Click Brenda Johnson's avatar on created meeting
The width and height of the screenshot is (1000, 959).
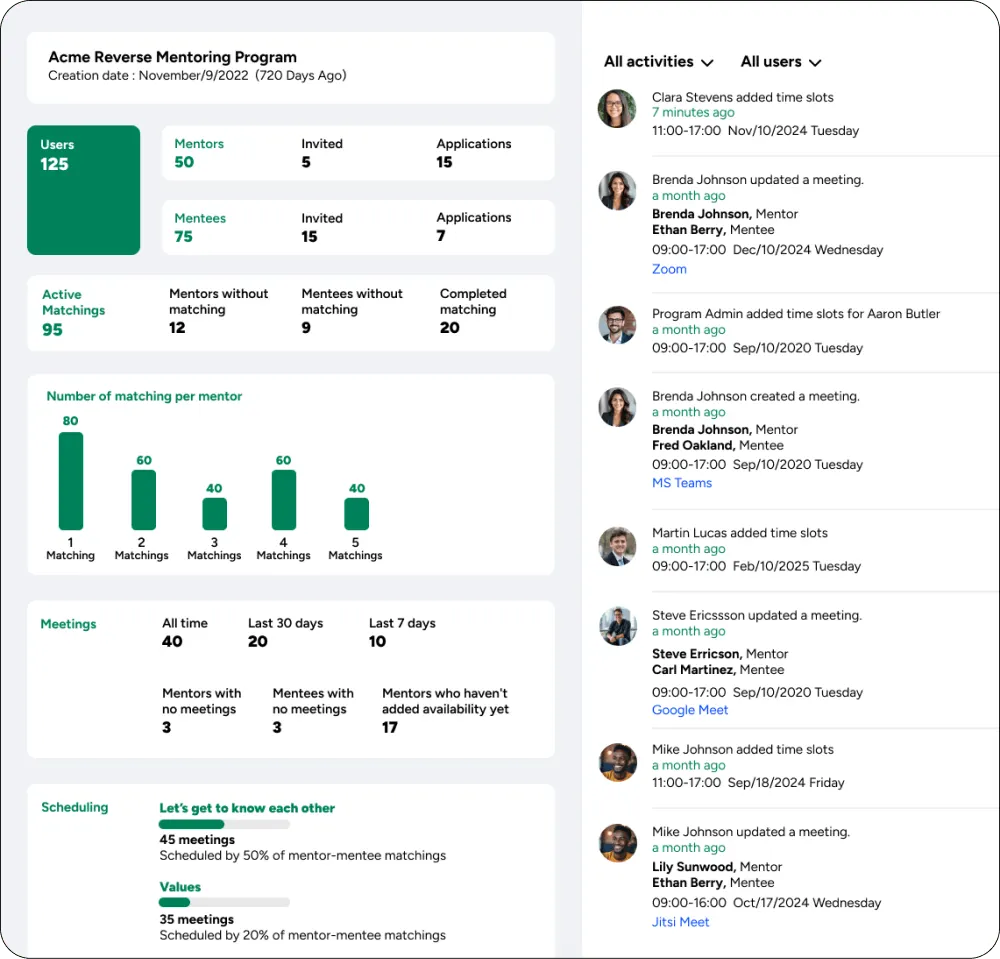617,407
